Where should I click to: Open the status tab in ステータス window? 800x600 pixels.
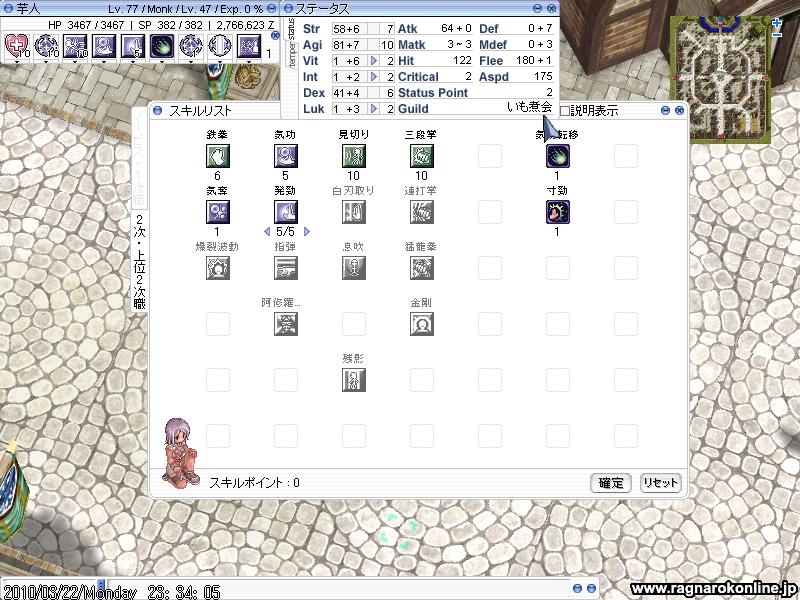tap(291, 29)
